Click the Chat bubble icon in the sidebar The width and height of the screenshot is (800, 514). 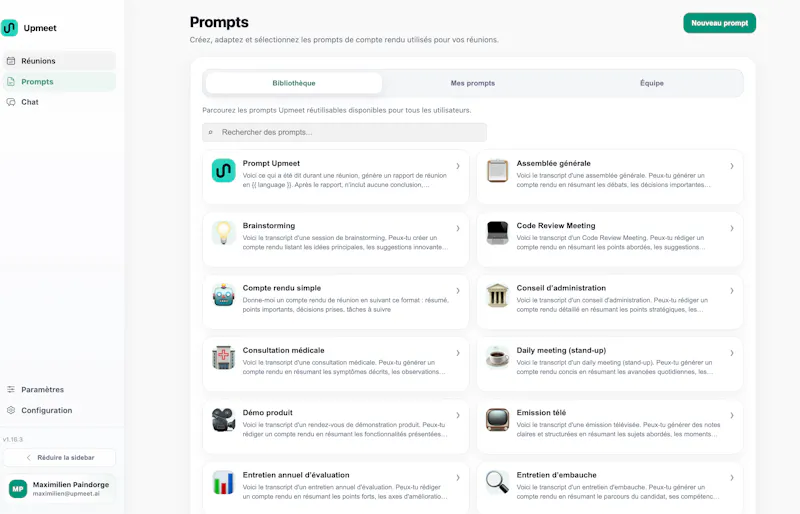click(x=11, y=102)
